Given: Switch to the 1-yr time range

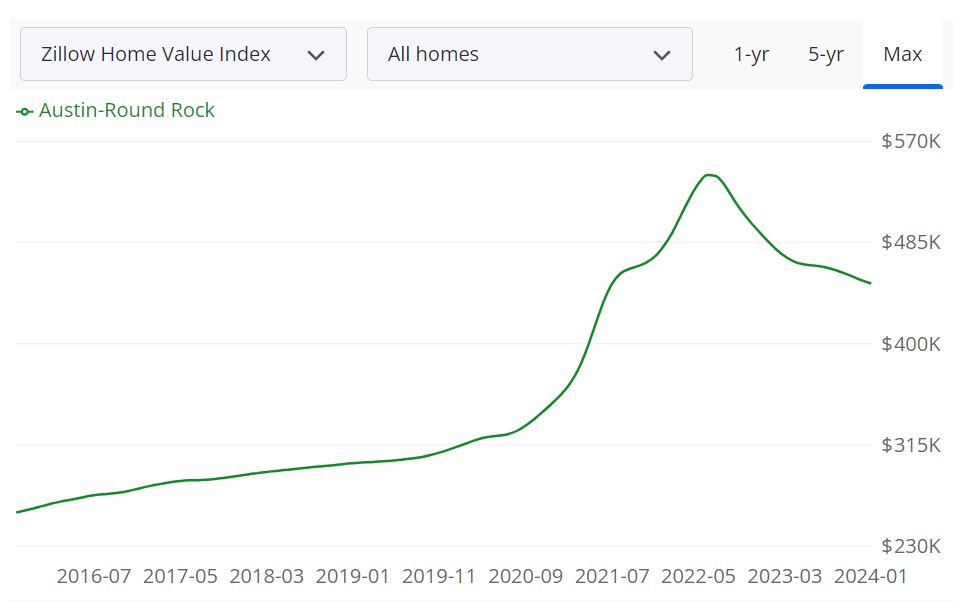Looking at the screenshot, I should (x=751, y=55).
